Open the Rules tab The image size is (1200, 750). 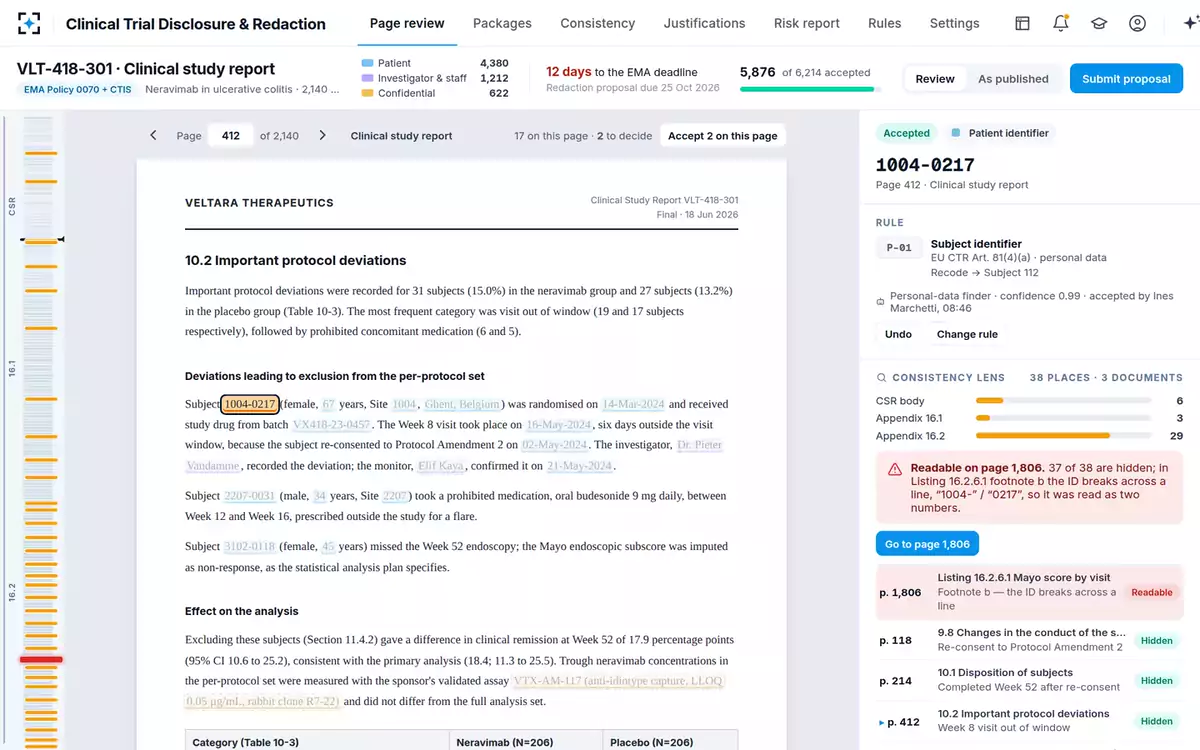[x=884, y=23]
